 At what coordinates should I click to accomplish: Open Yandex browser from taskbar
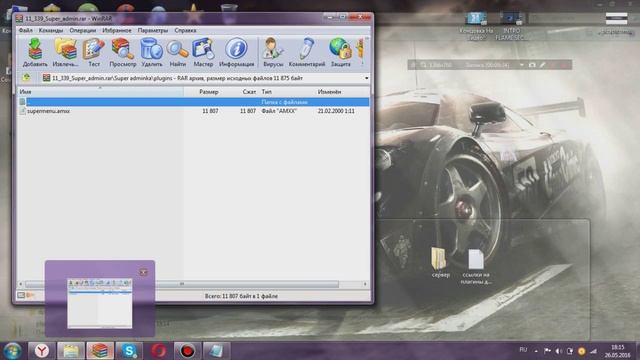pyautogui.click(x=42, y=351)
